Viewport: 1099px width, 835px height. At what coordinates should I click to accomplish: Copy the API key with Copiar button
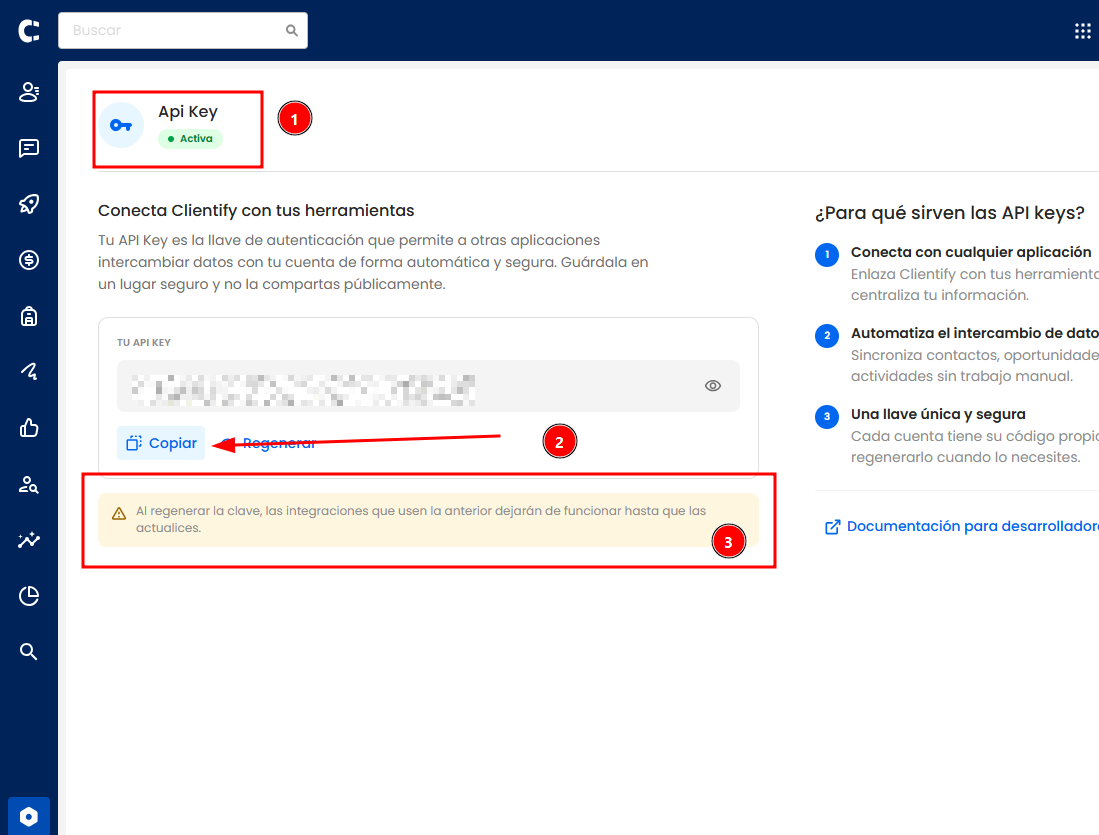pos(161,443)
